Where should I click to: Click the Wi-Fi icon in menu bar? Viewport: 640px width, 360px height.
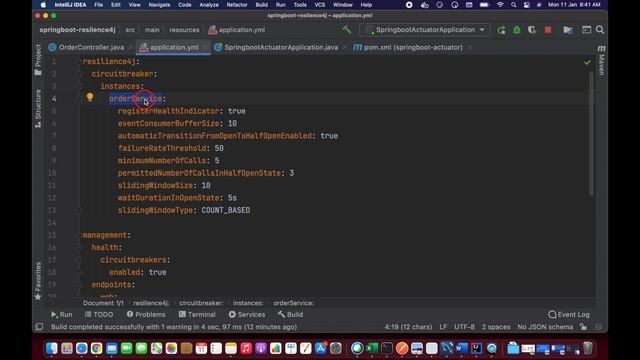[500, 5]
